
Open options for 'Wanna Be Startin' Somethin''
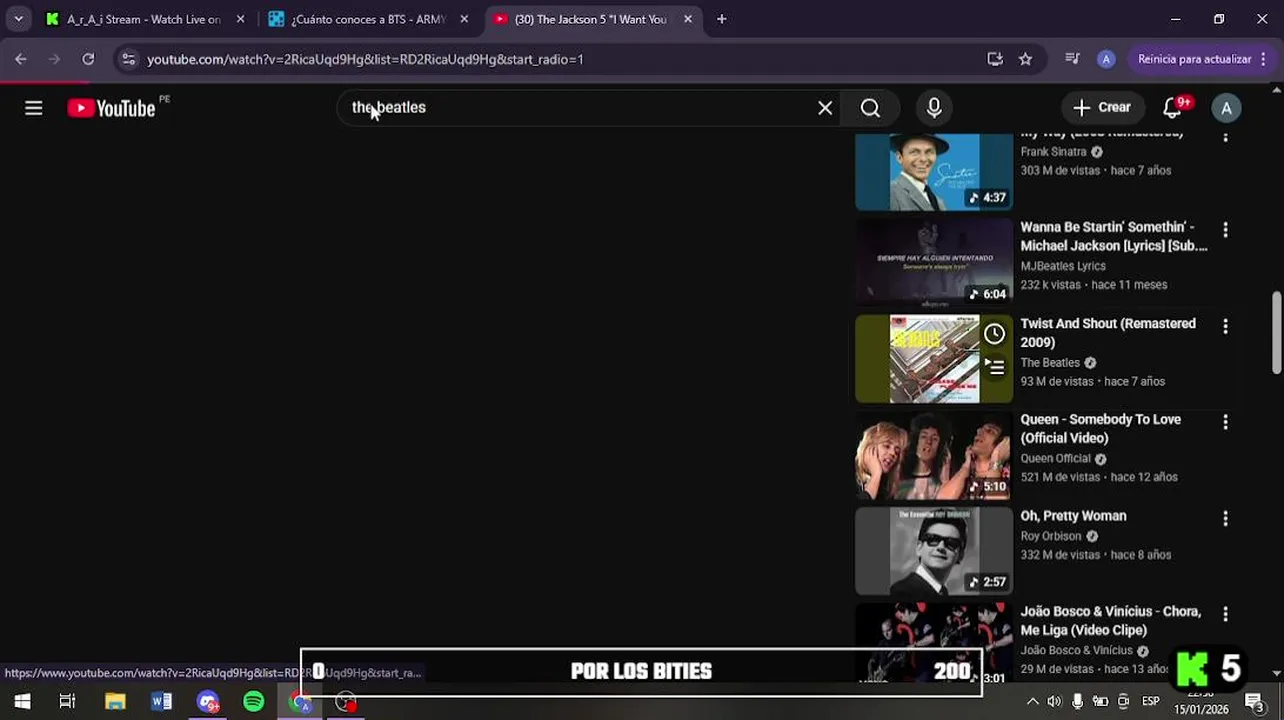pyautogui.click(x=1225, y=230)
